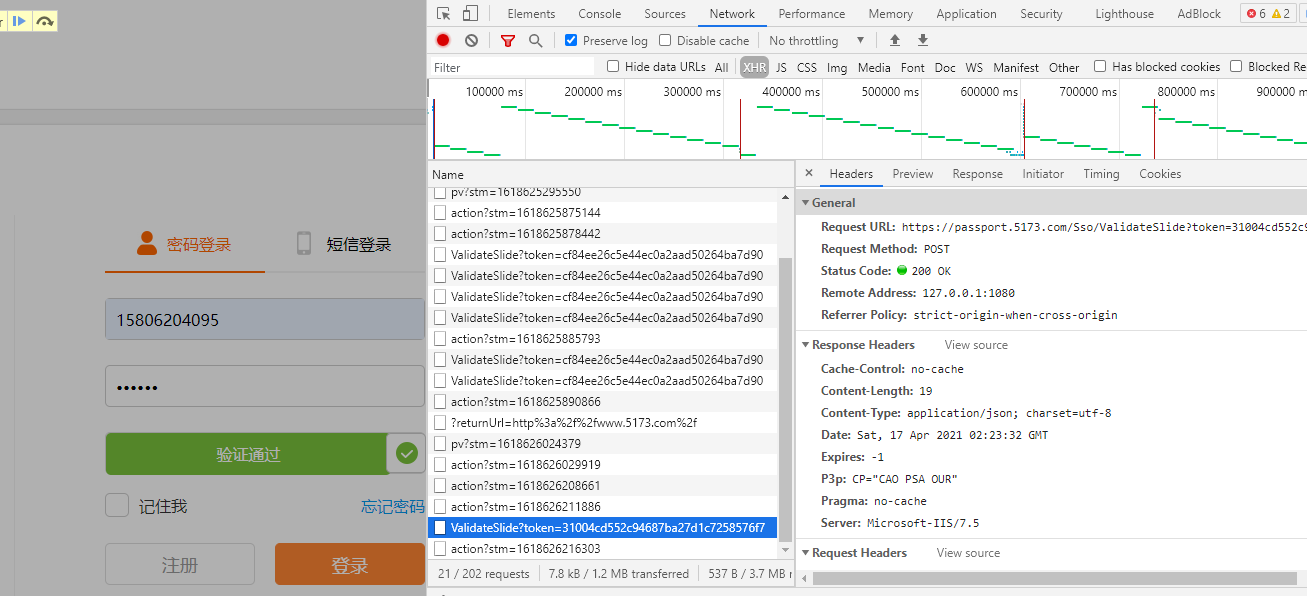Image resolution: width=1307 pixels, height=596 pixels.
Task: Enable the Disable cache checkbox
Action: coord(665,40)
